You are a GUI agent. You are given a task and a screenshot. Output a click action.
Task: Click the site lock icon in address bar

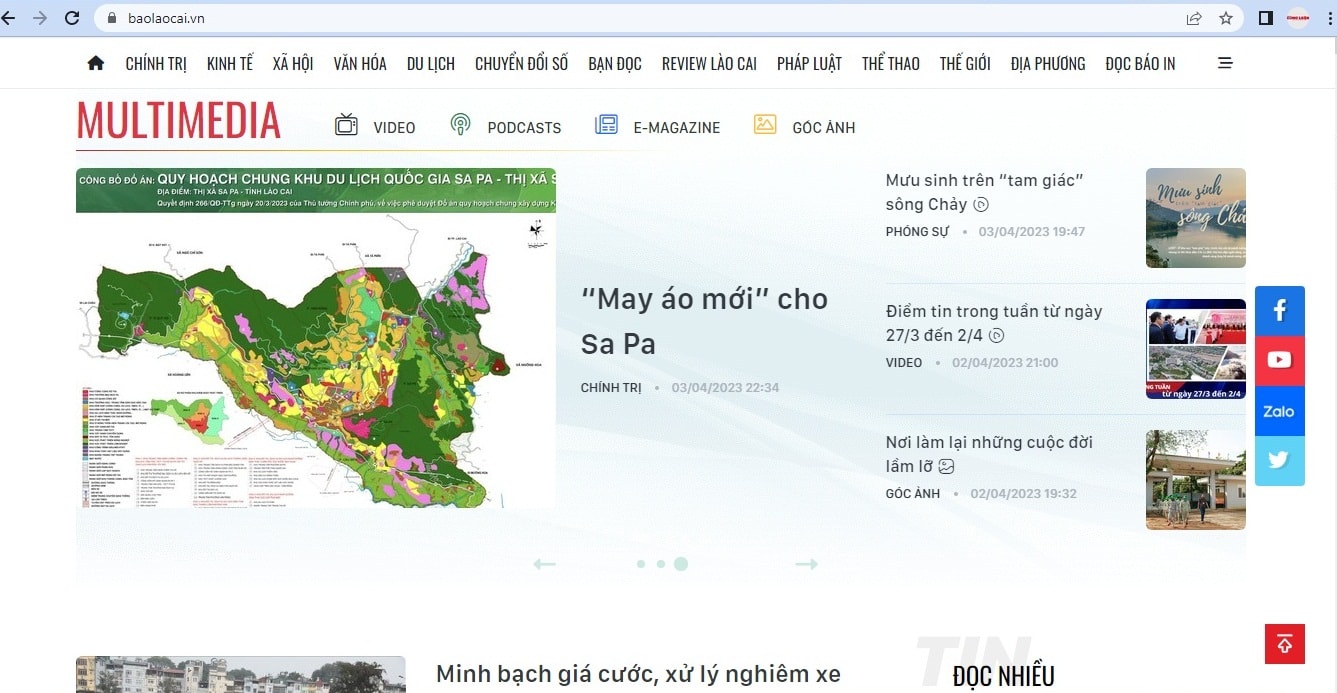point(111,18)
